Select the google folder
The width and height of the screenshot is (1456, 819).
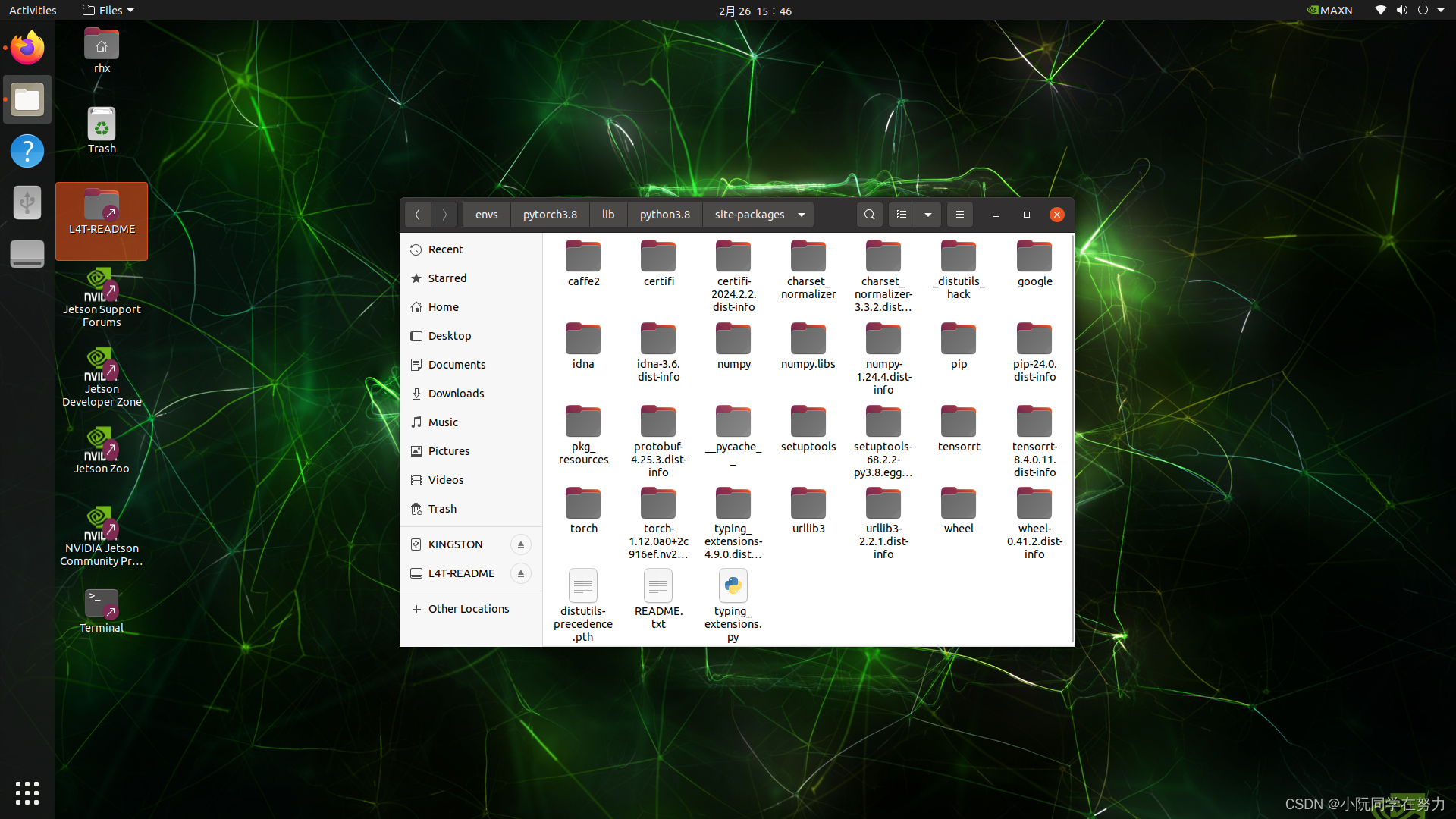[1034, 263]
